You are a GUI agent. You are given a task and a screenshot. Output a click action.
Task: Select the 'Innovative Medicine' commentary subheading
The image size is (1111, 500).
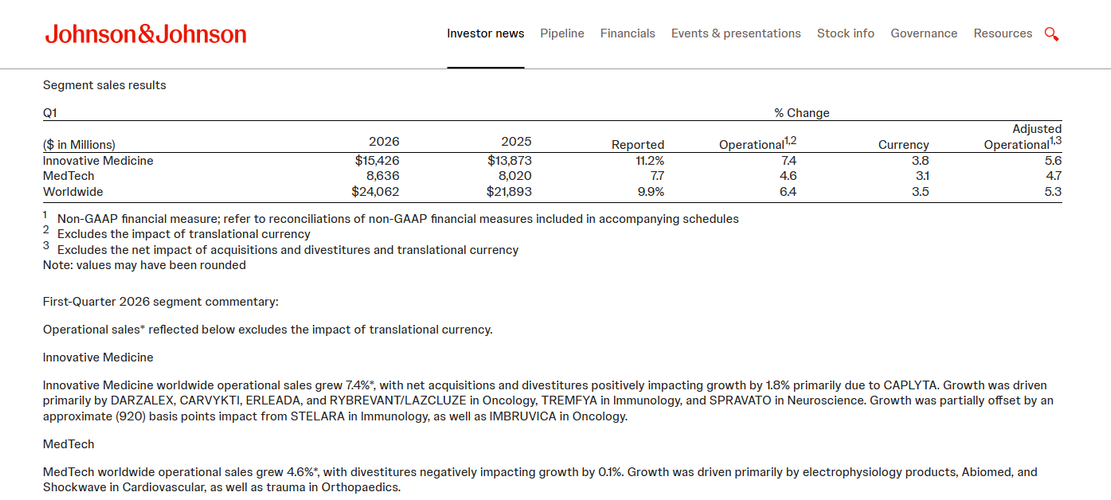point(98,357)
